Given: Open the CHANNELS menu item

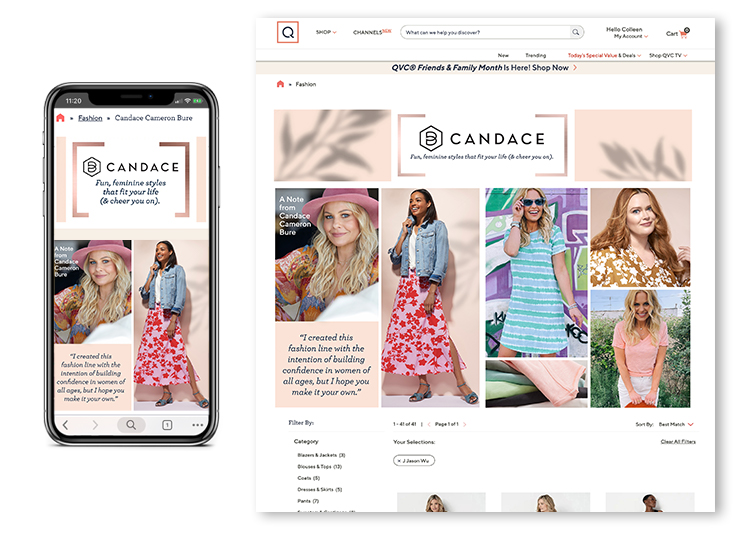Looking at the screenshot, I should 372,32.
